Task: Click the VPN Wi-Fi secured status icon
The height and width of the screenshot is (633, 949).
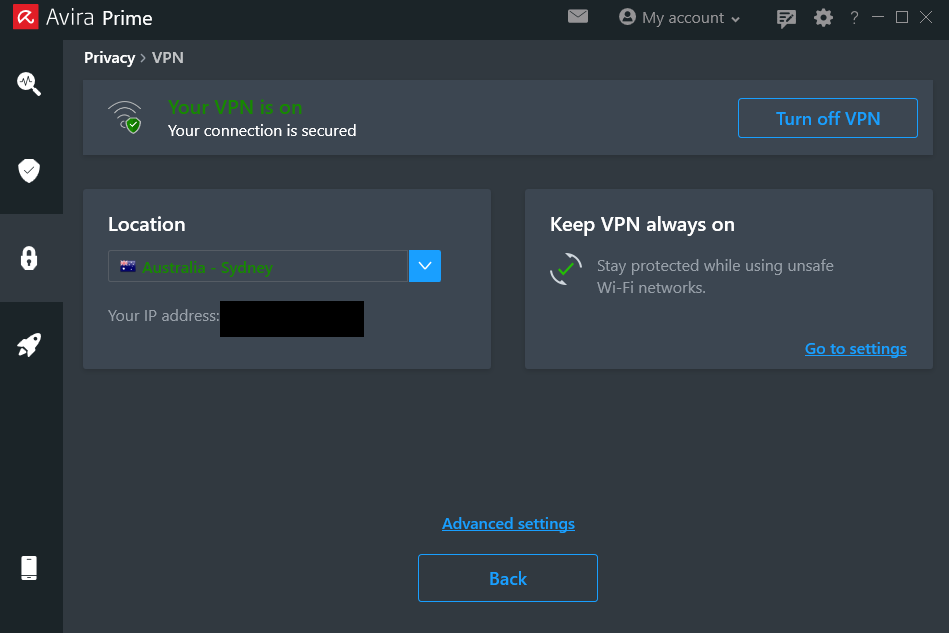Action: pyautogui.click(x=125, y=117)
